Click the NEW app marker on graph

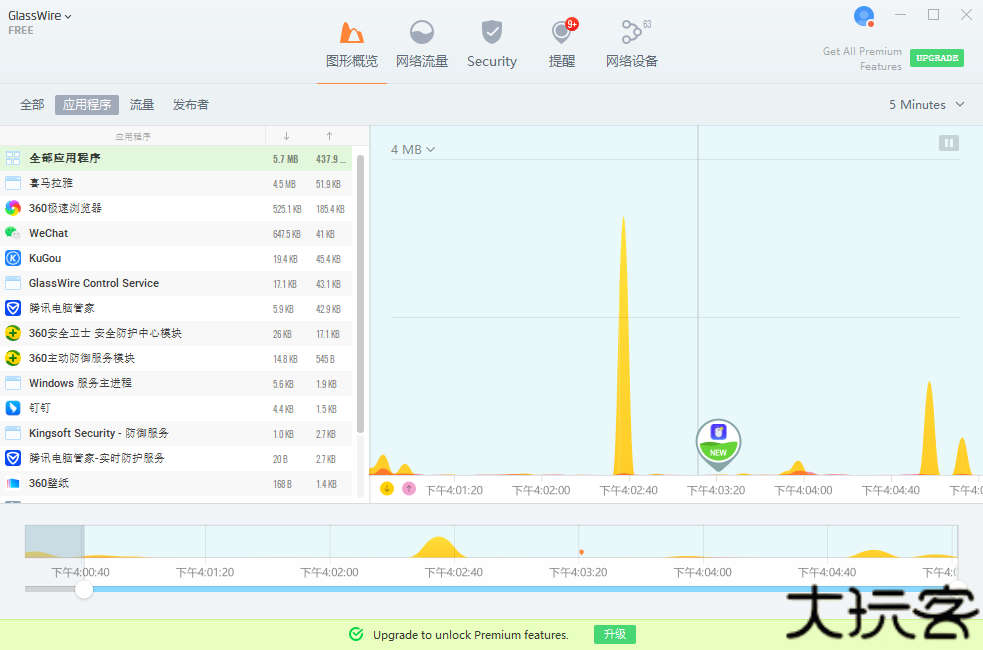click(718, 443)
